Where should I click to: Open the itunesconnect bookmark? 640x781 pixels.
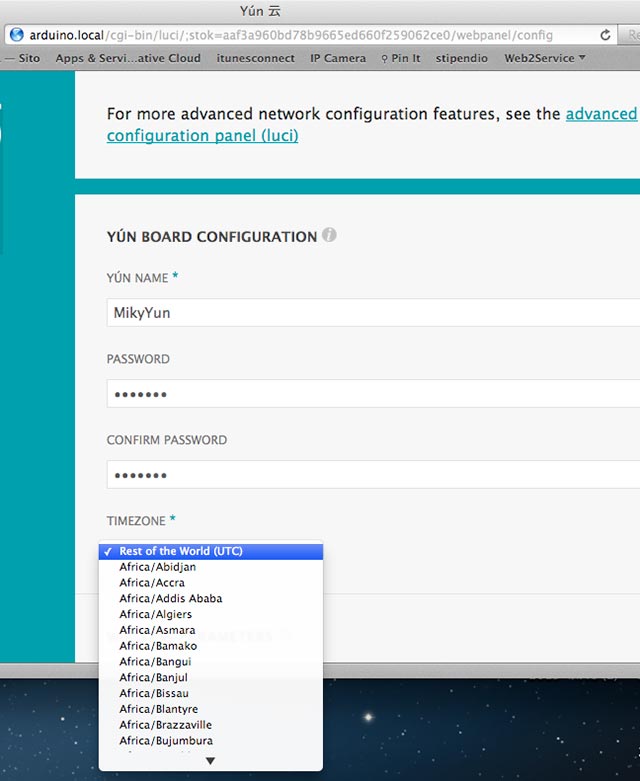(x=256, y=58)
